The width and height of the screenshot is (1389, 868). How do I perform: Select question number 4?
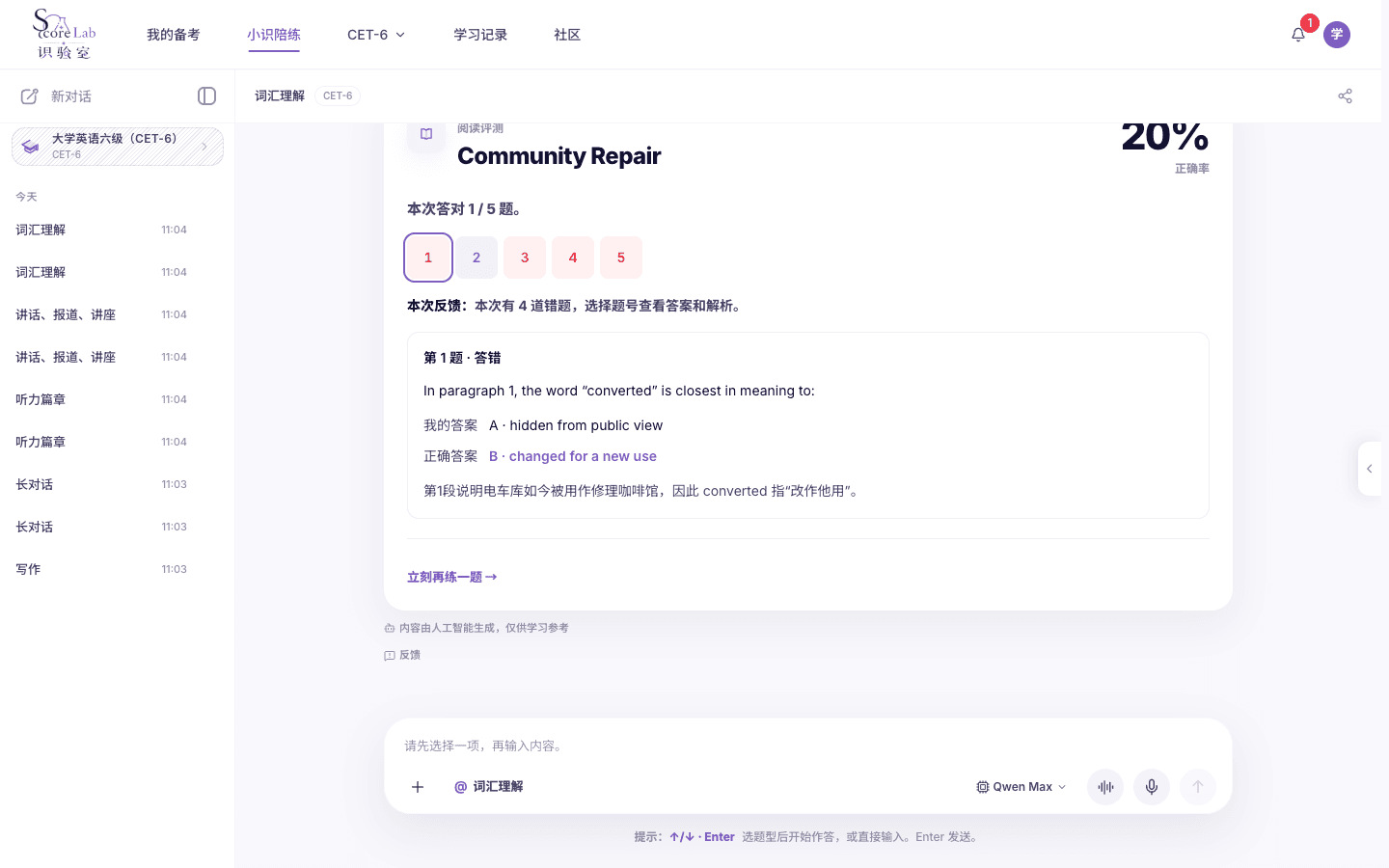coord(573,258)
